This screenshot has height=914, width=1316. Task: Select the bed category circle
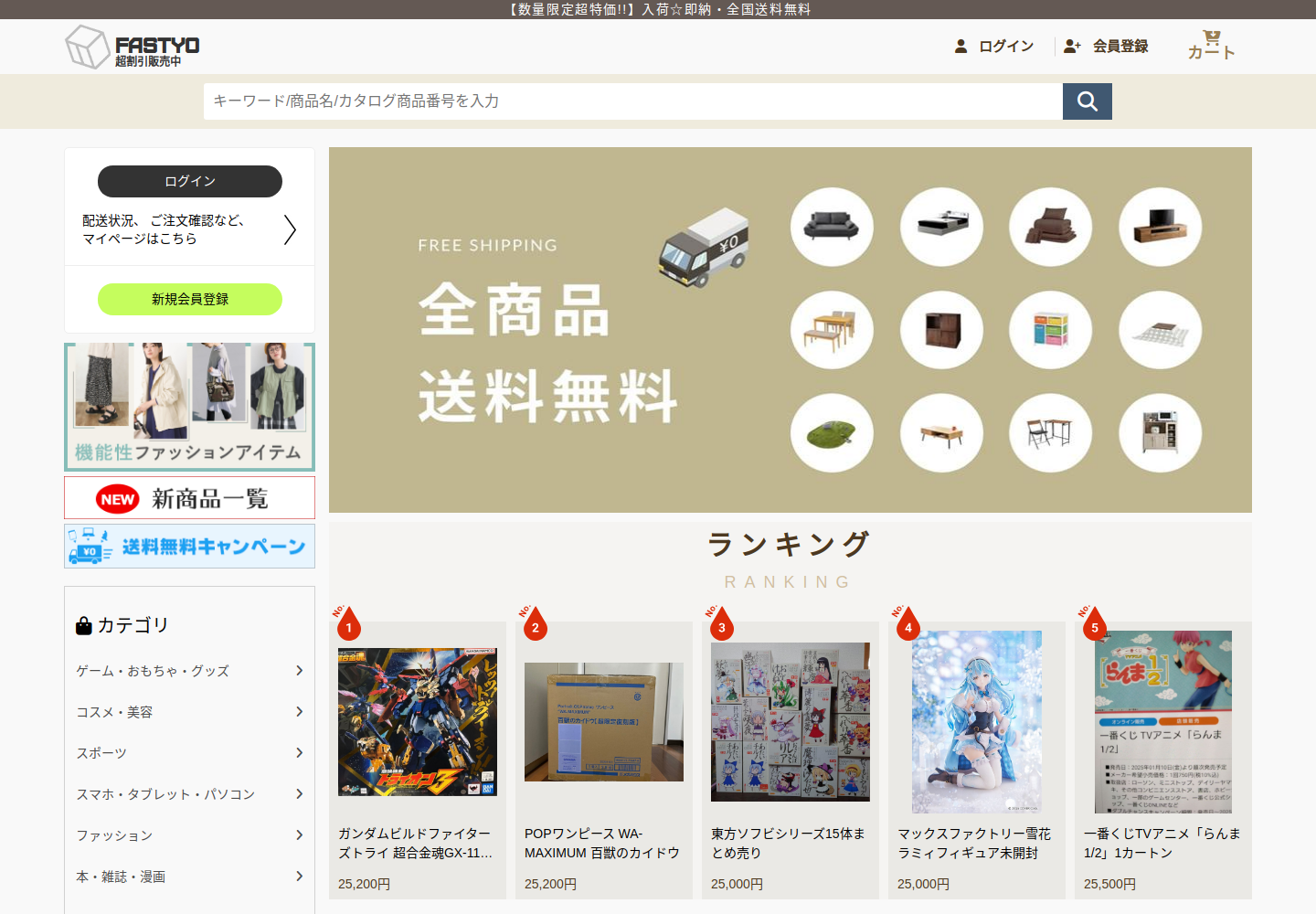tap(941, 227)
